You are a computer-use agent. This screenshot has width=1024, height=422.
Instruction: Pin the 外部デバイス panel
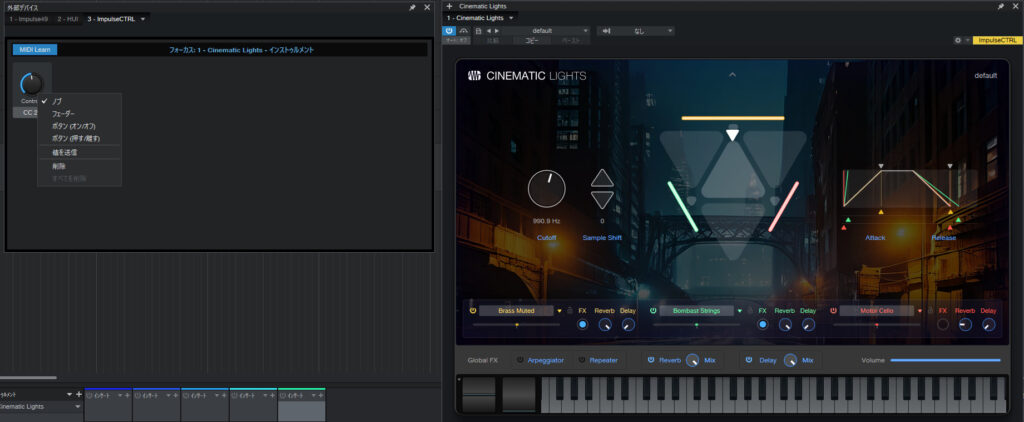pyautogui.click(x=412, y=7)
